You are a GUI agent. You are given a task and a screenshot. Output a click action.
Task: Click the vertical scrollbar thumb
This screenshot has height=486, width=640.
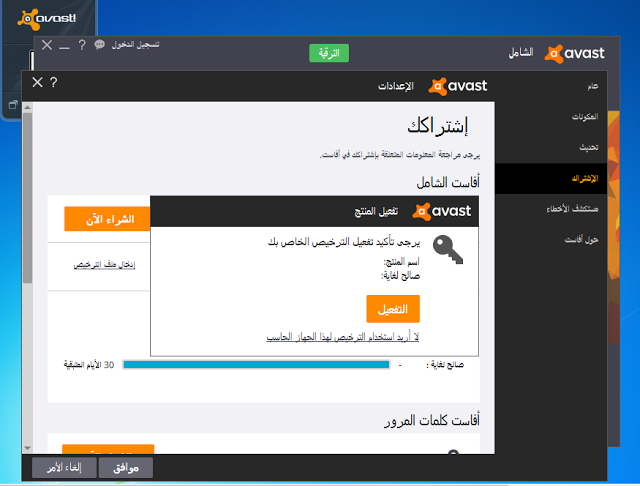27,198
